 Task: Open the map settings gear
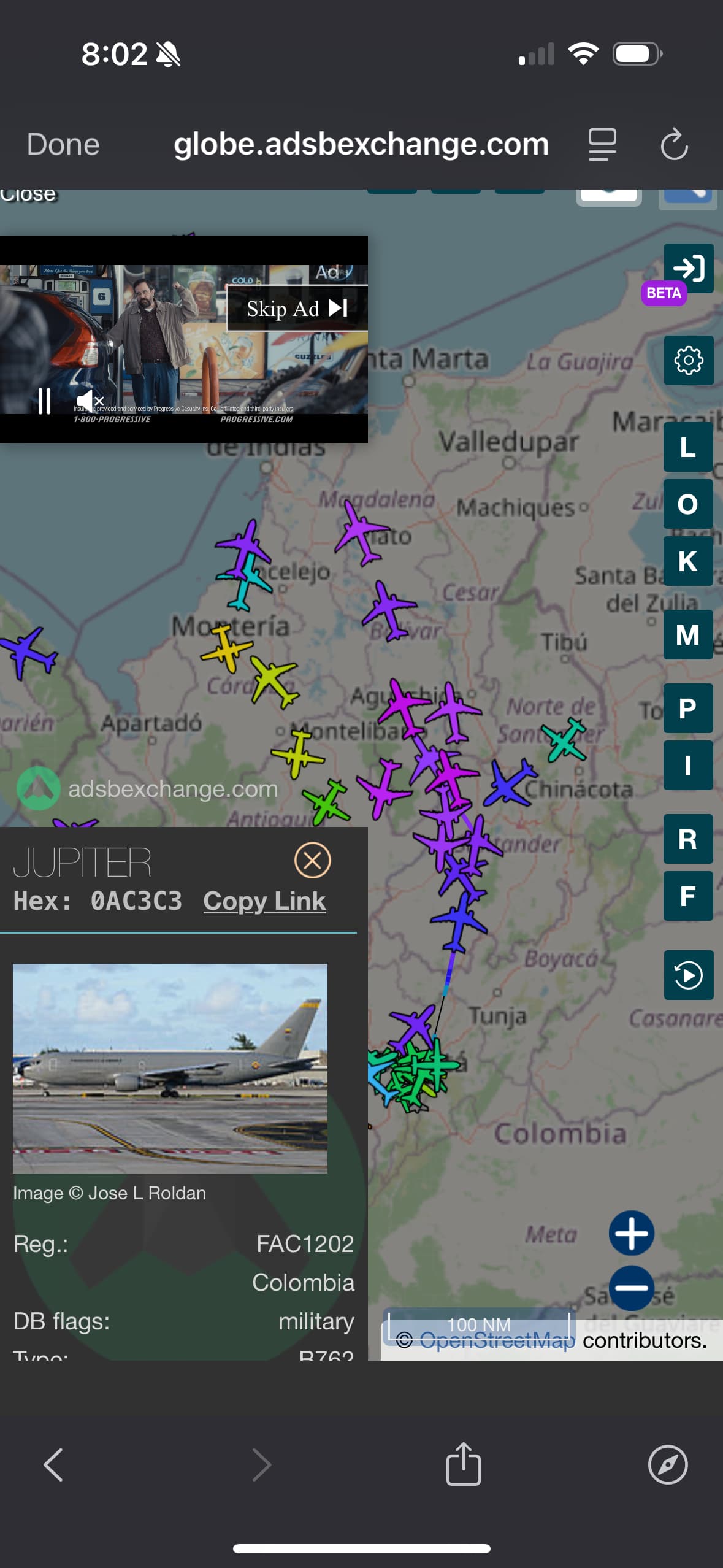(688, 360)
